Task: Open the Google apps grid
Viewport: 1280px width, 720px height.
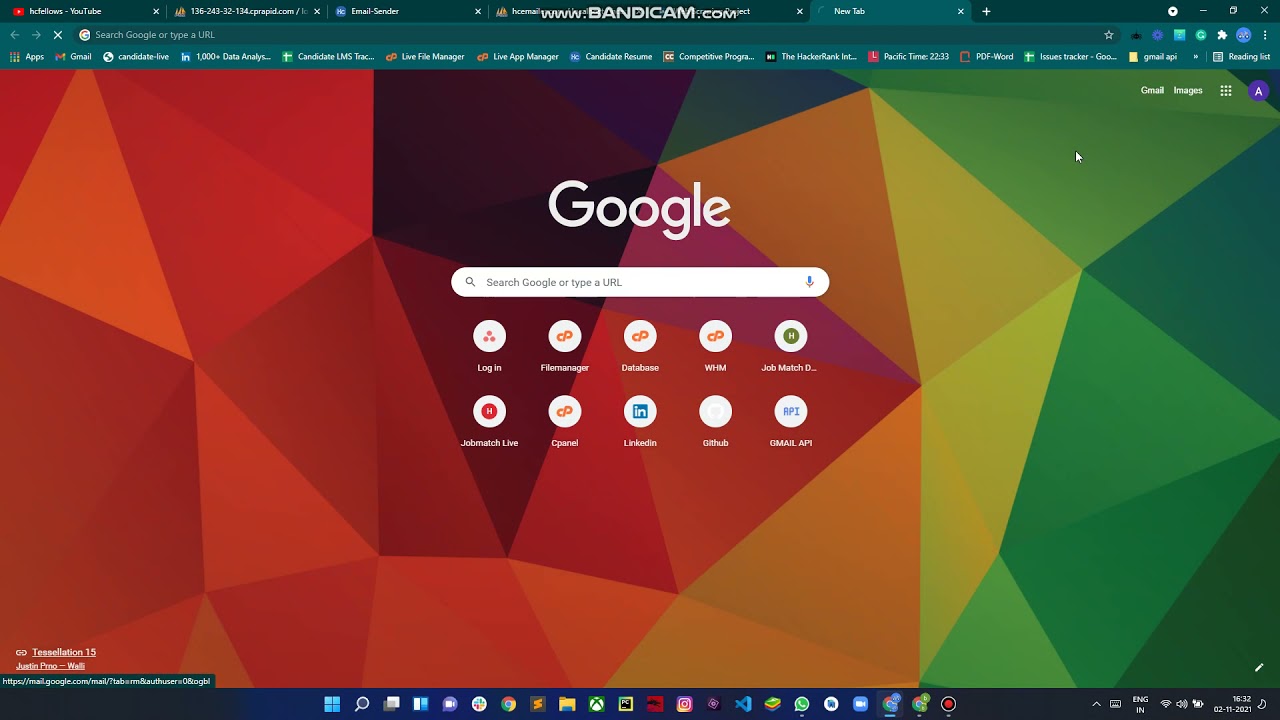Action: pyautogui.click(x=1226, y=91)
